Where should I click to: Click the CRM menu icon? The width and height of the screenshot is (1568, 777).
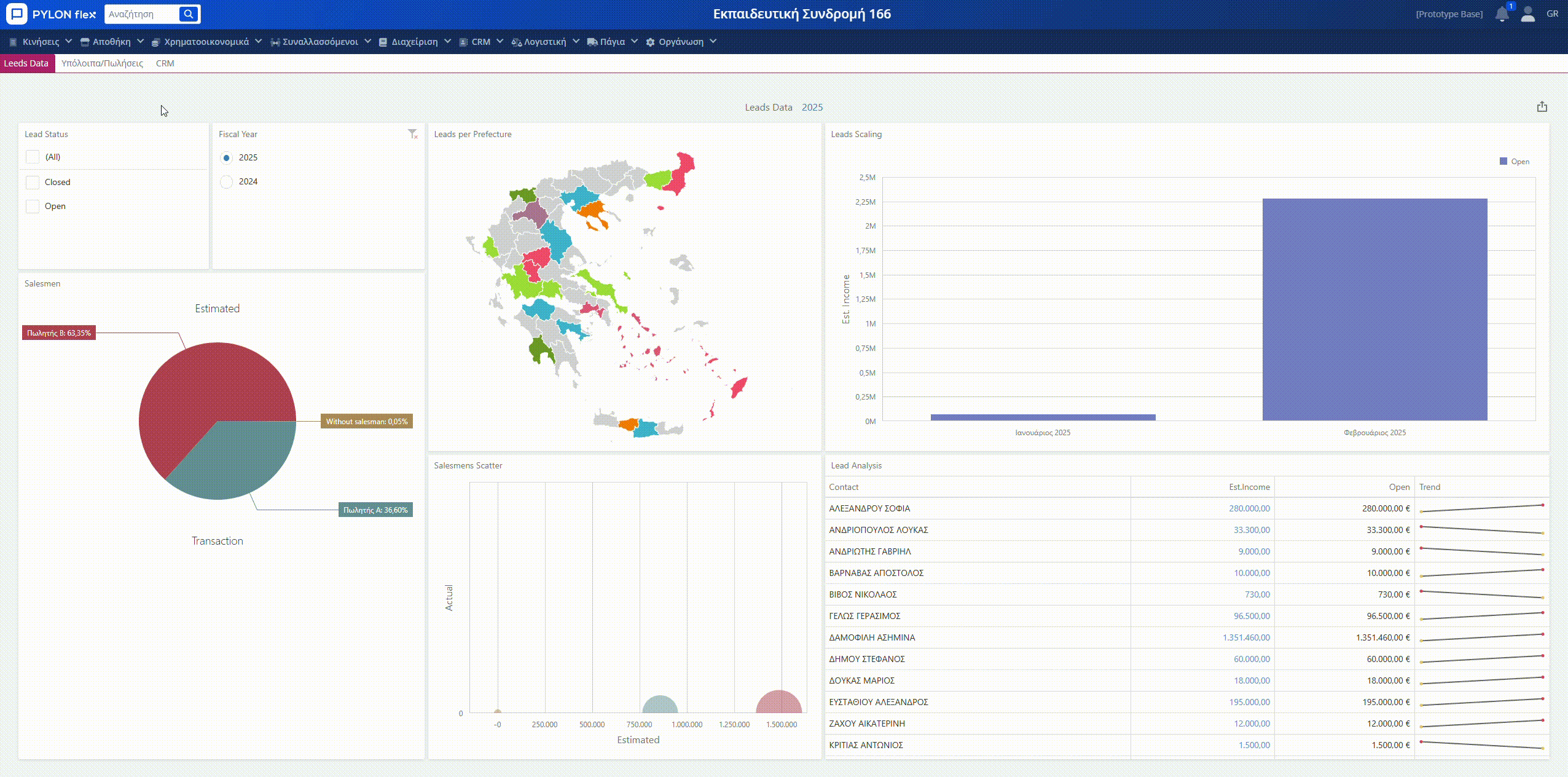463,42
